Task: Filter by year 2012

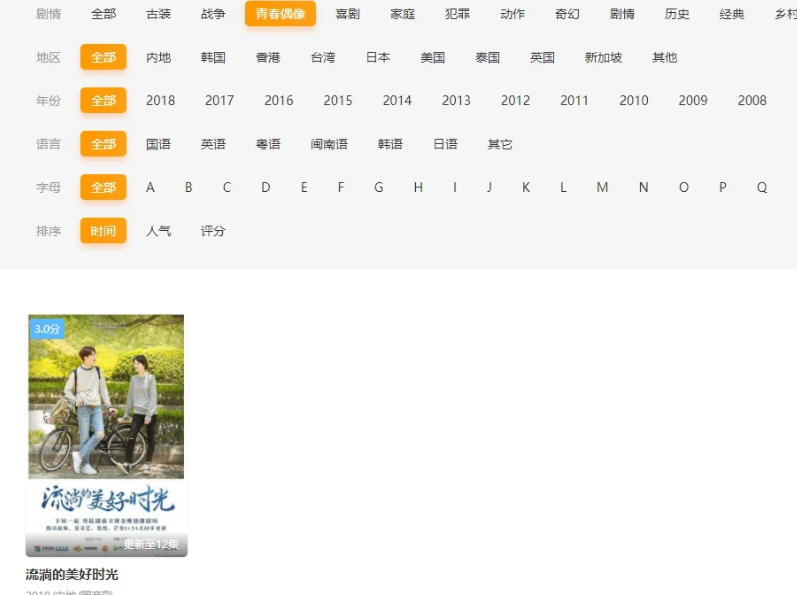Action: pos(515,101)
